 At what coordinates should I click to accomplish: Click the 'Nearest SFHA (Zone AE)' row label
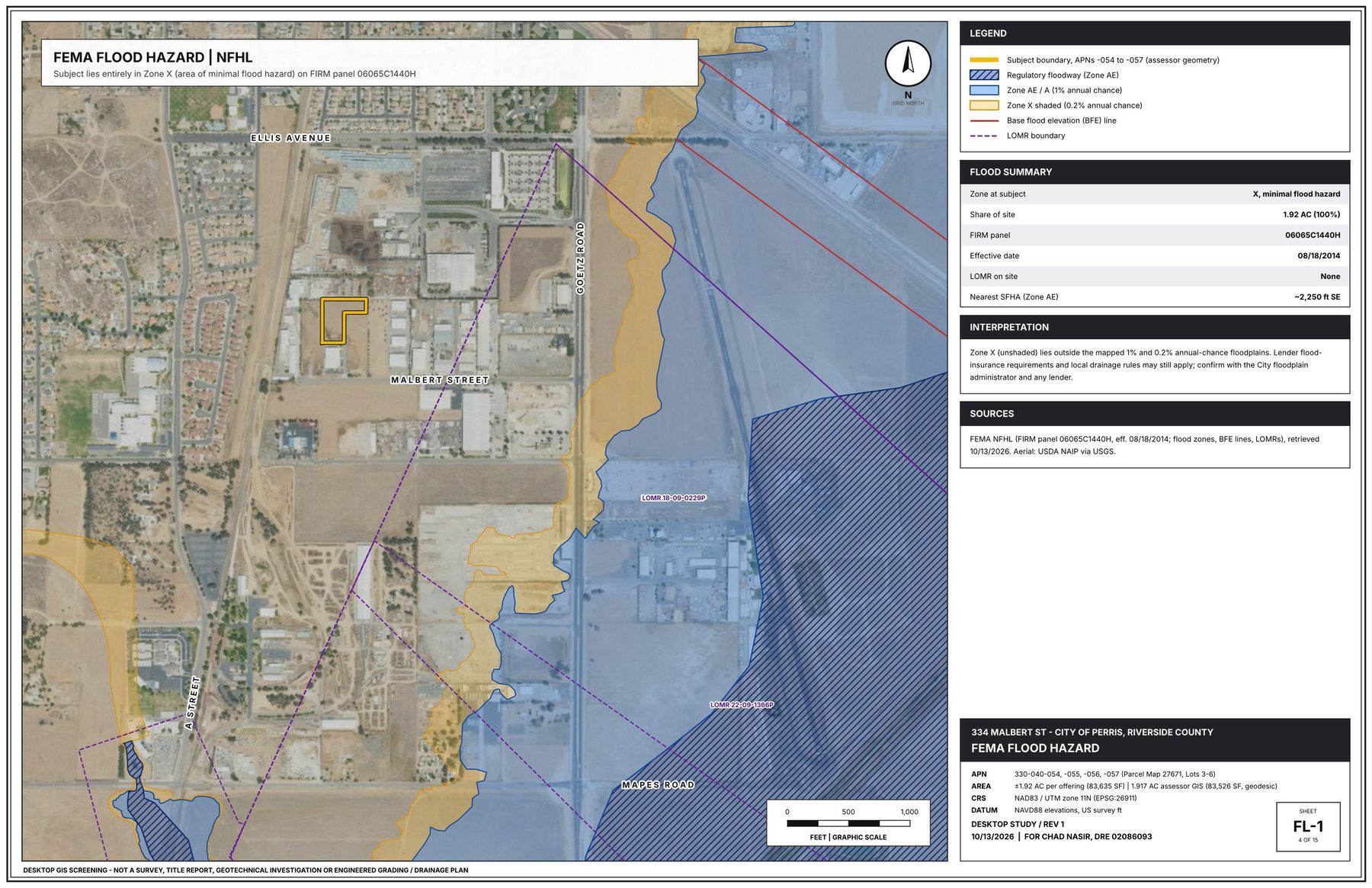tap(1014, 297)
